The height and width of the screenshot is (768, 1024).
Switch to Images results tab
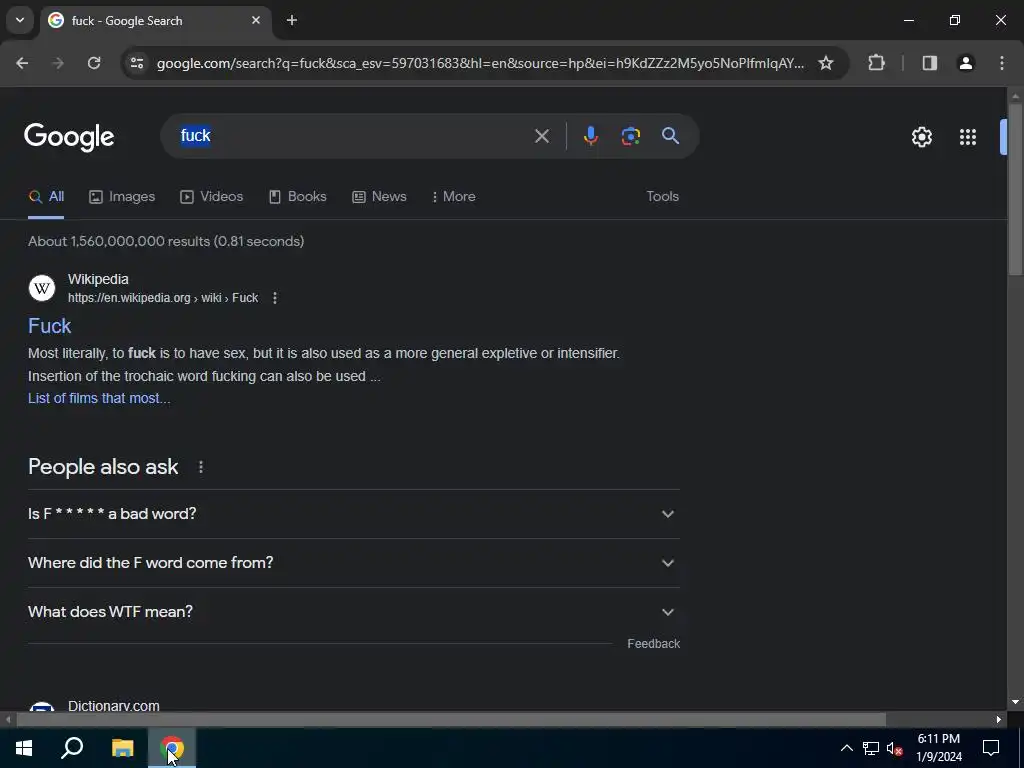point(122,197)
